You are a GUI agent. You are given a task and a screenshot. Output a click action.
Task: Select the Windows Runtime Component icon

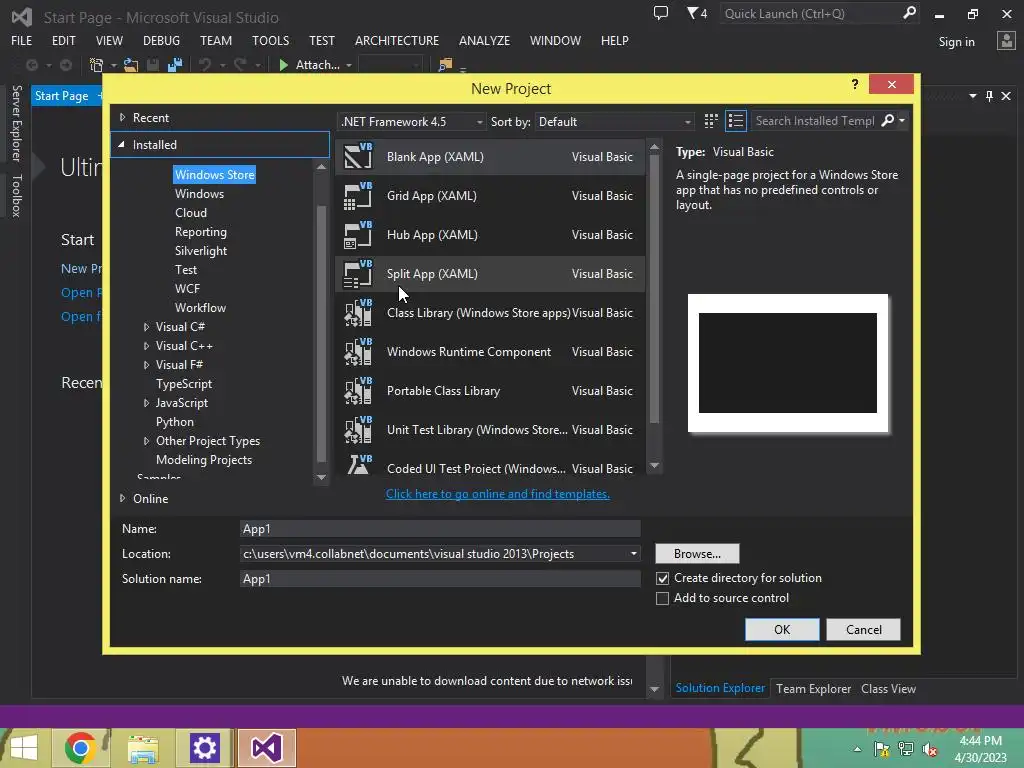[x=358, y=352]
